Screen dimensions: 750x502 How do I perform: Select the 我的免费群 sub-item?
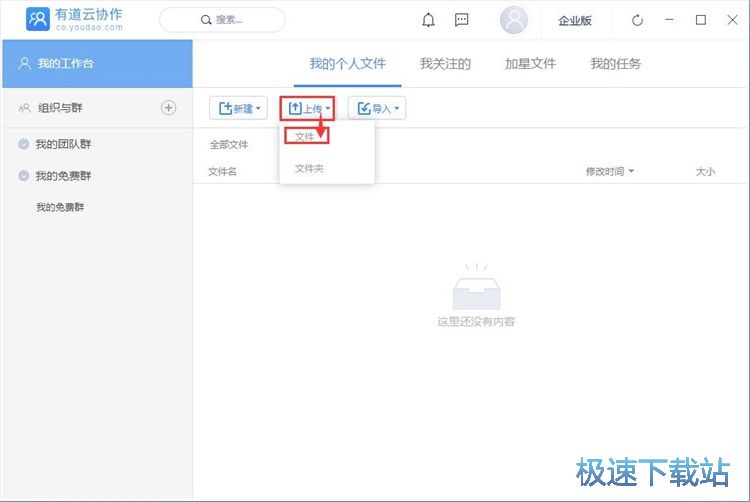click(x=60, y=207)
